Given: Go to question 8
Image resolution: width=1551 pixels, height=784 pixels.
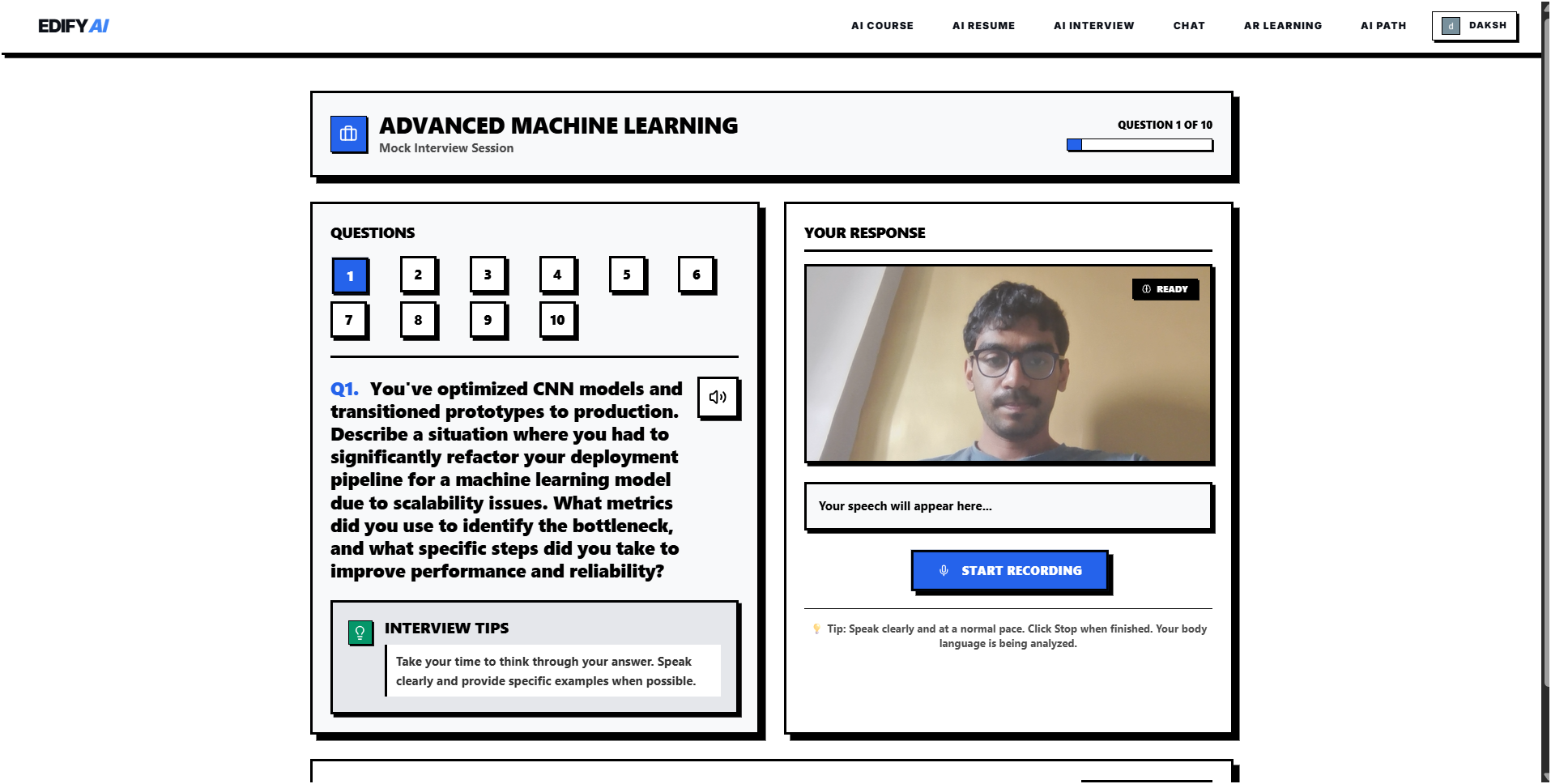Looking at the screenshot, I should click(419, 320).
